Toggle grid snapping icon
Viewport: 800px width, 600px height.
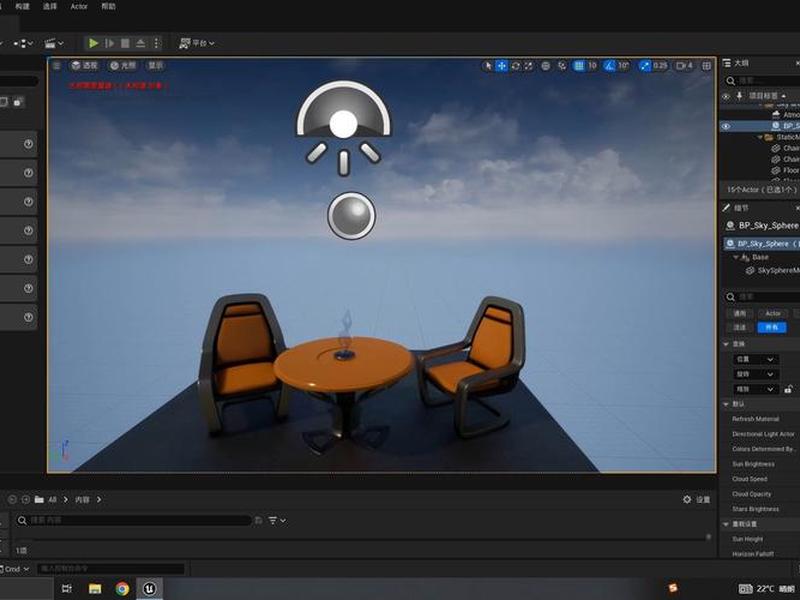579,66
